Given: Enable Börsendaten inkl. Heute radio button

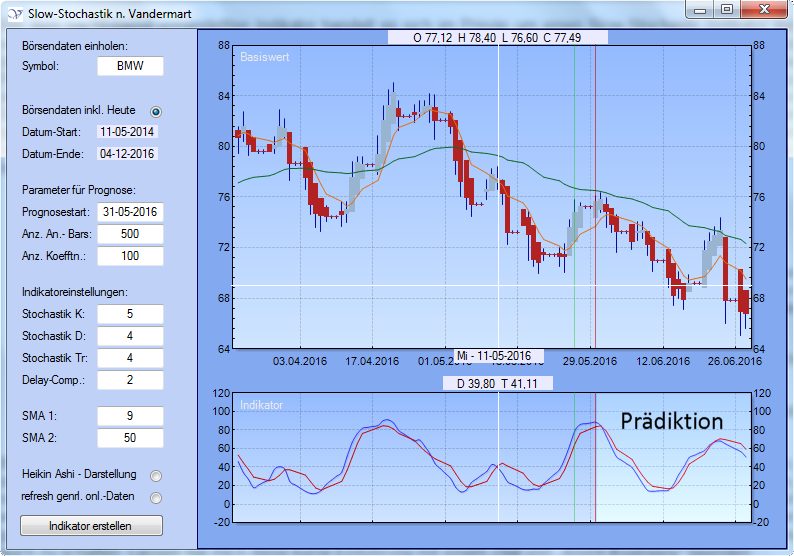Looking at the screenshot, I should pyautogui.click(x=156, y=111).
